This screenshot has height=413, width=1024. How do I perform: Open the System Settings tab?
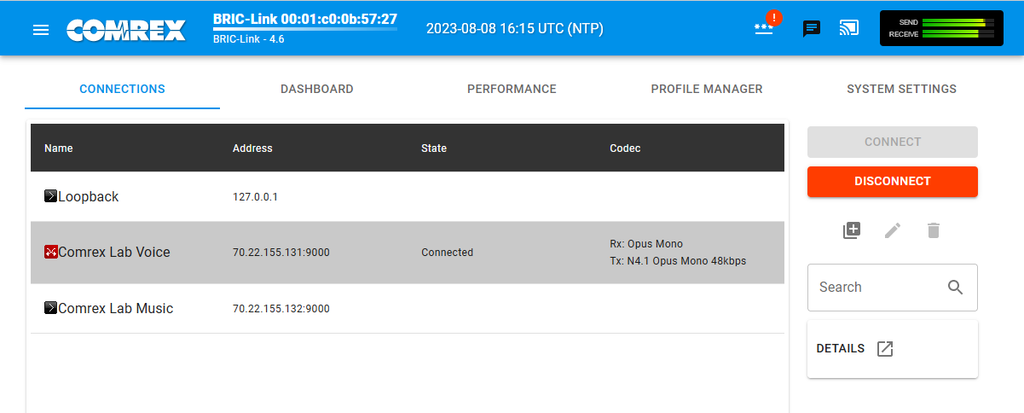[x=901, y=89]
